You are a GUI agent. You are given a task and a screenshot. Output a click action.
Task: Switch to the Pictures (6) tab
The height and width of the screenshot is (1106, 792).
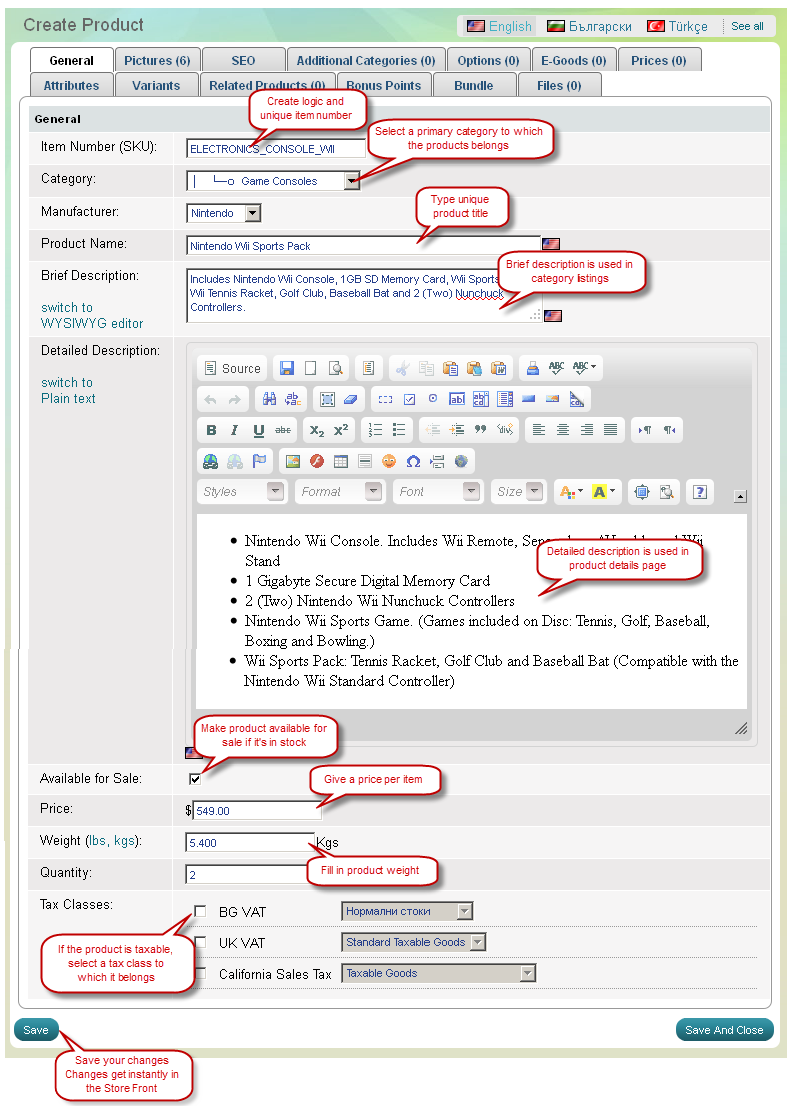pos(157,61)
